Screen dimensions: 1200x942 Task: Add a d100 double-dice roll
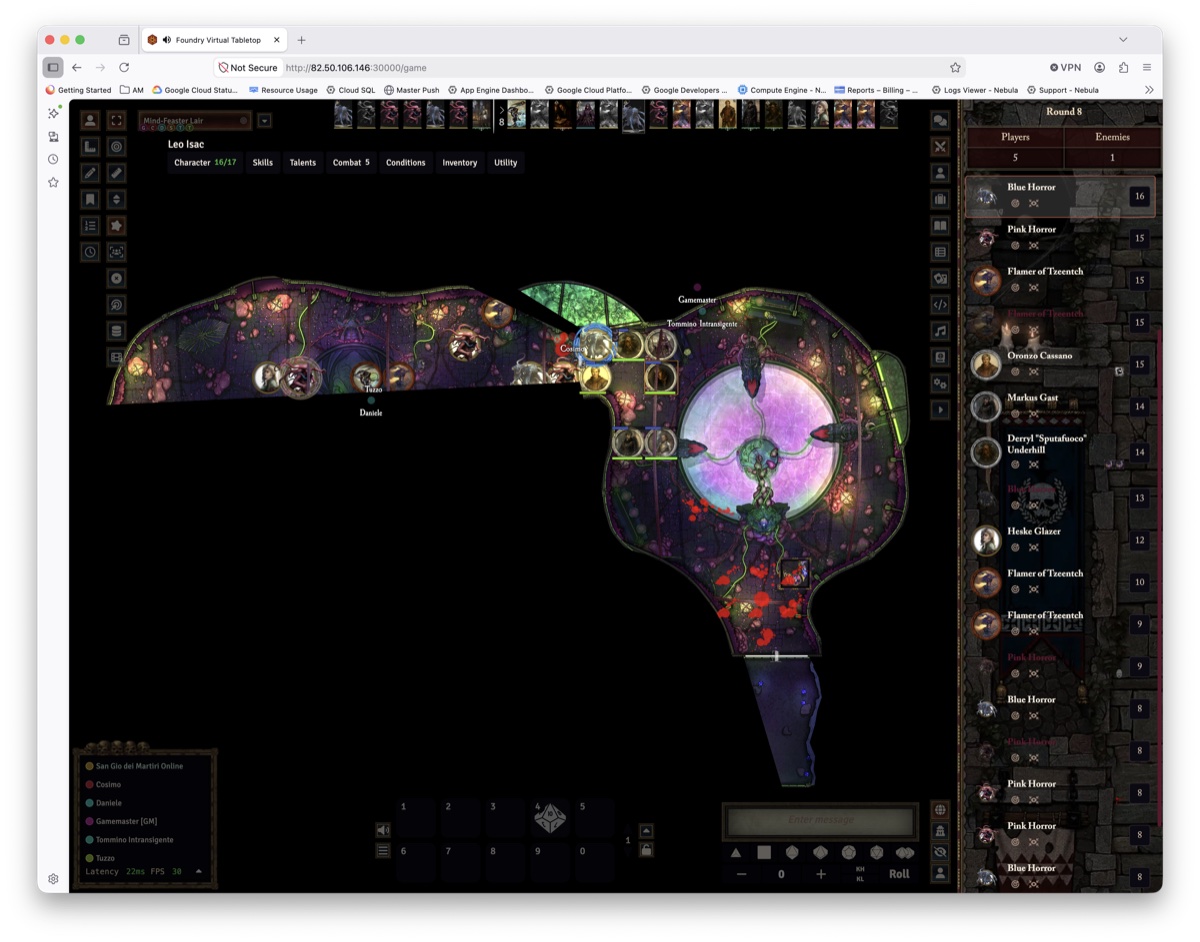coord(905,853)
